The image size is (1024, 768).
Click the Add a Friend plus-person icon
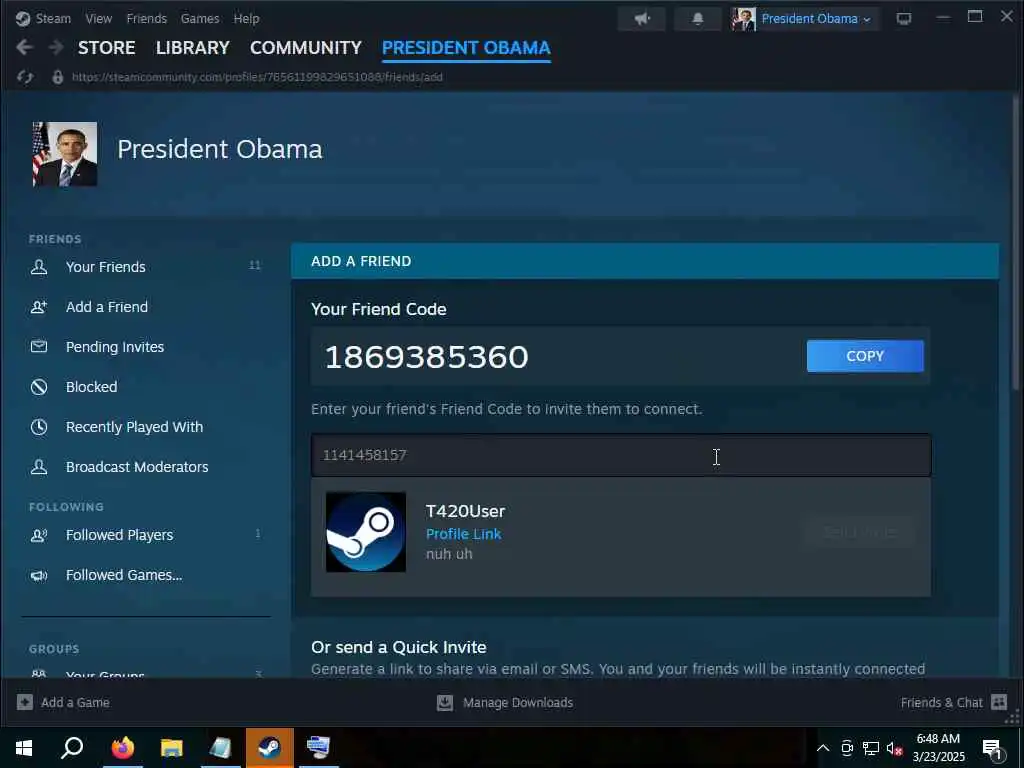[39, 307]
